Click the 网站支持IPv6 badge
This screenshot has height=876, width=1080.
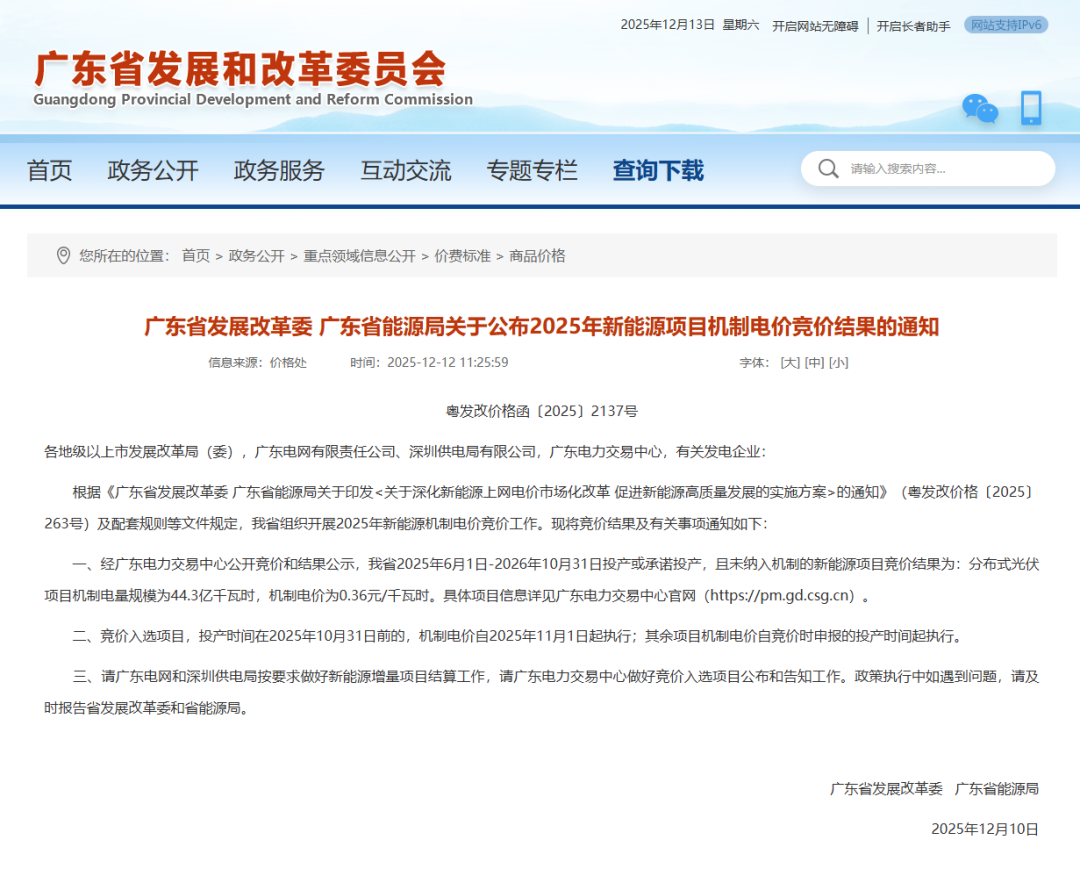(x=1006, y=25)
